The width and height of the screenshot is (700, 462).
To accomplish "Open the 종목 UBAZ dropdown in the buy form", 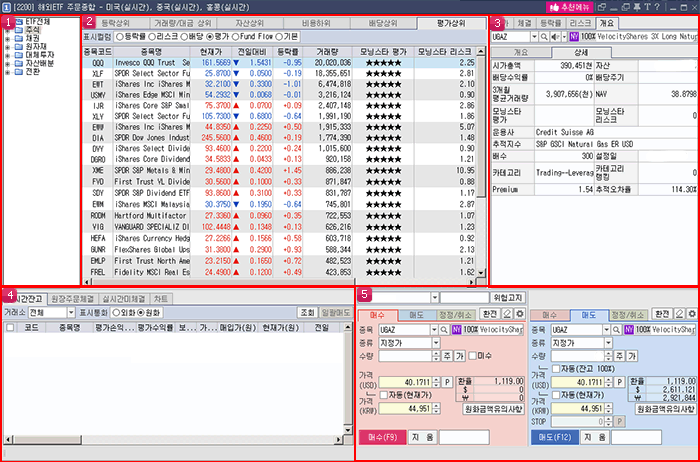I will tap(435, 330).
